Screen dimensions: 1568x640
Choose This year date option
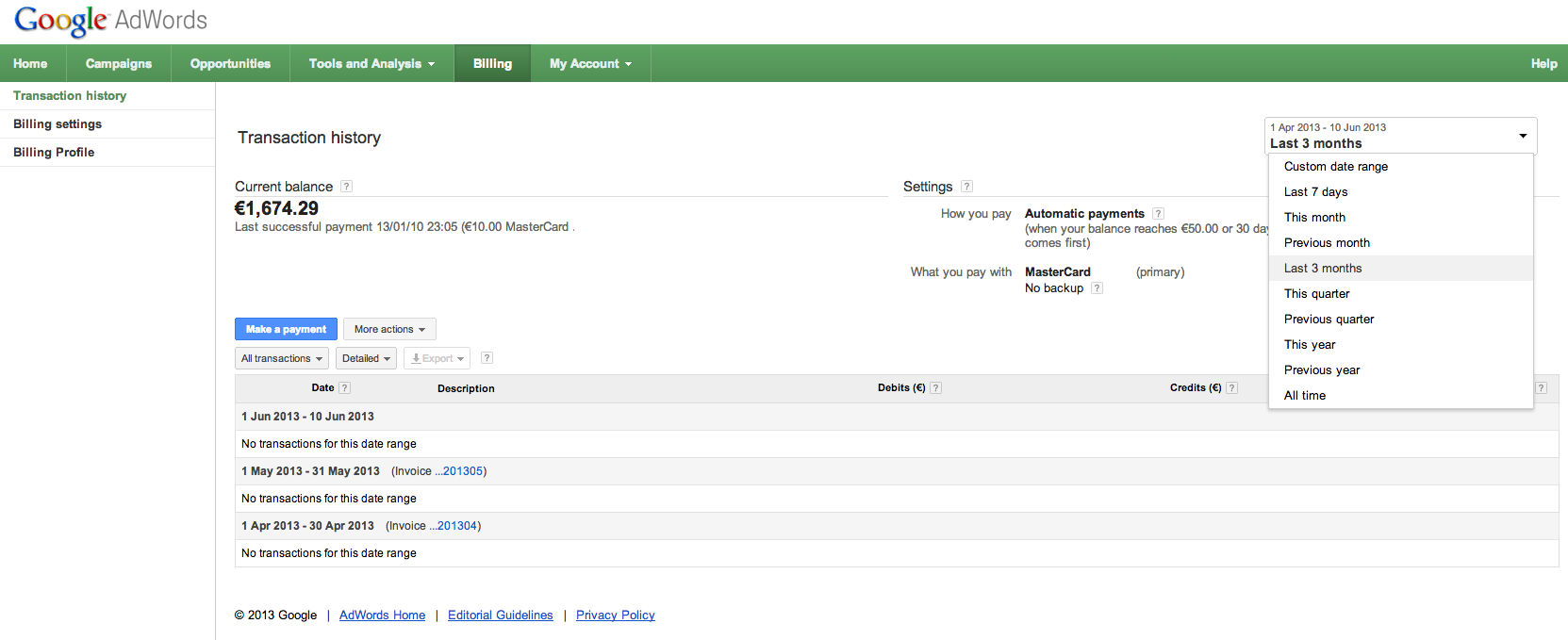click(1401, 345)
